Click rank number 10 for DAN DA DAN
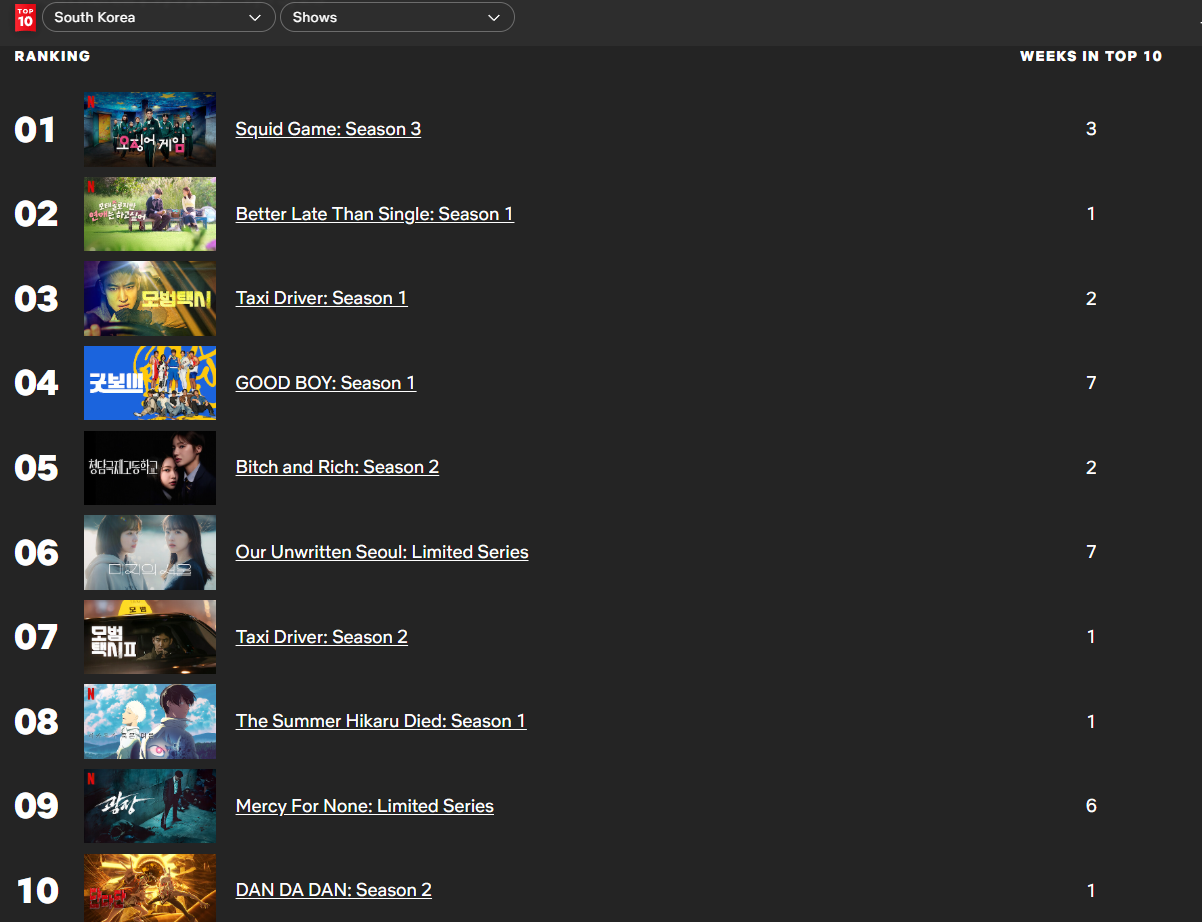Viewport: 1202px width, 922px height. [38, 891]
